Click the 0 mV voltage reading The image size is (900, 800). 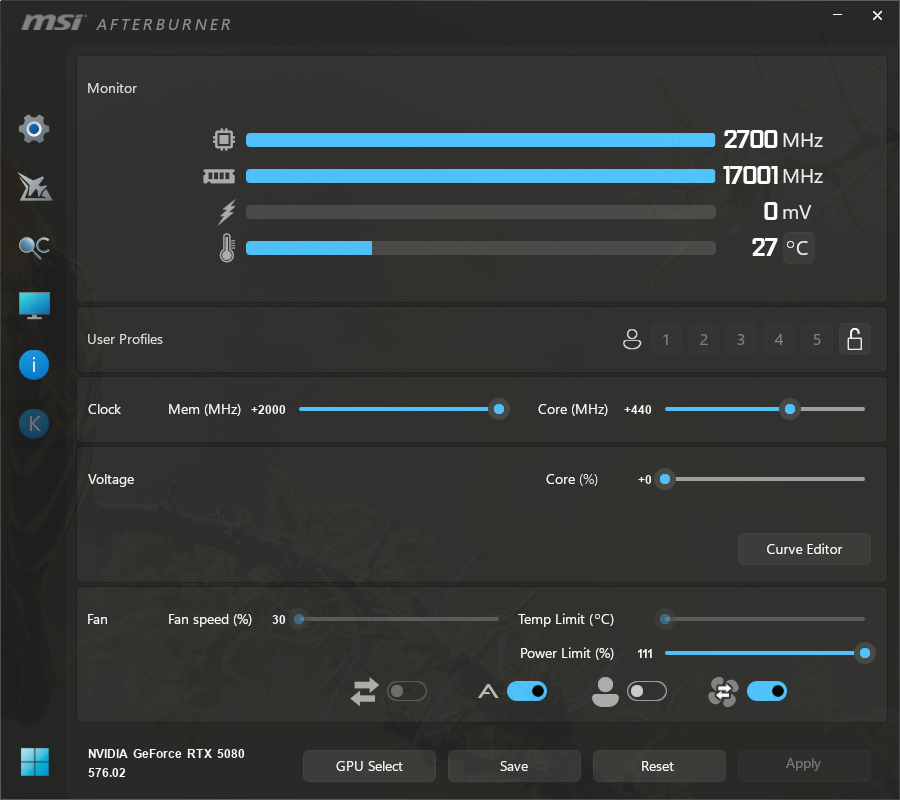[787, 212]
